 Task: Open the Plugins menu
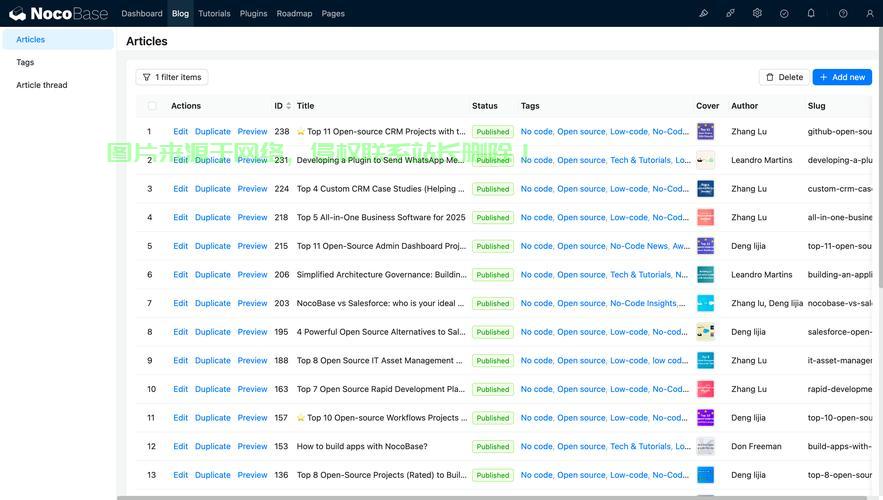click(253, 14)
